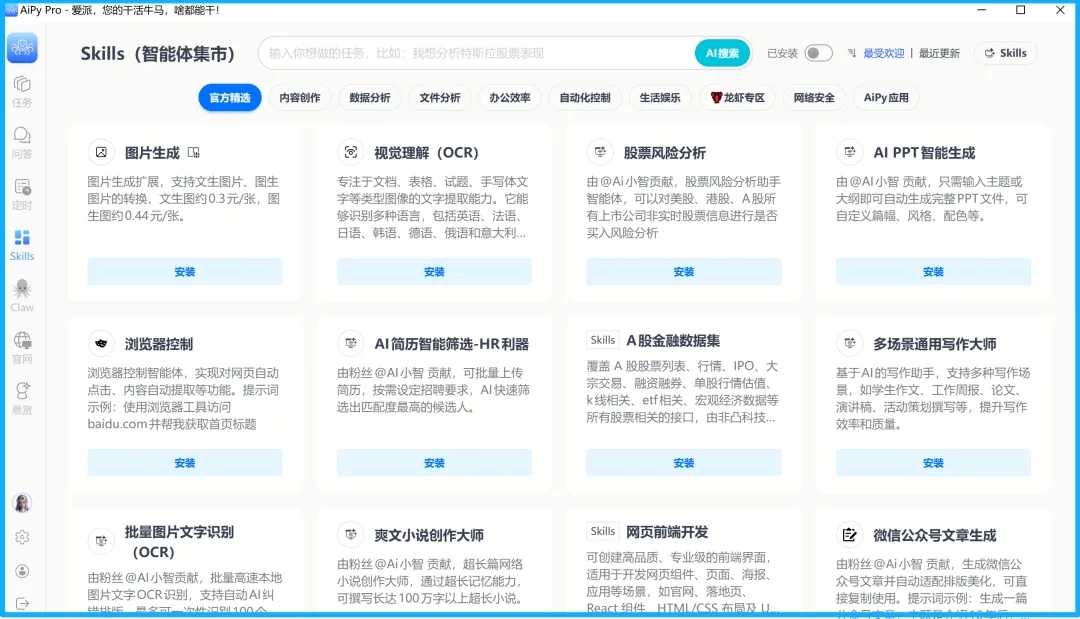Toggle the 已安装 filter switch
This screenshot has height=619, width=1080.
tap(818, 53)
